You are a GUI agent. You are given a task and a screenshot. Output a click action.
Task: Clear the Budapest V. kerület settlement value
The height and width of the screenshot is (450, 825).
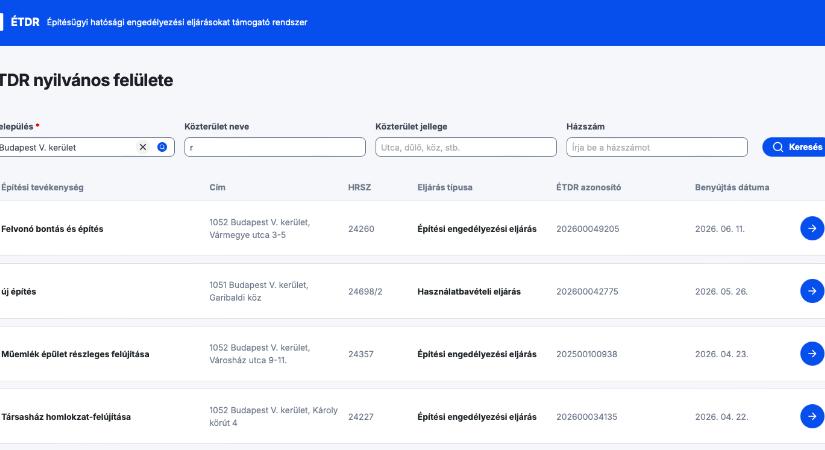coord(143,147)
